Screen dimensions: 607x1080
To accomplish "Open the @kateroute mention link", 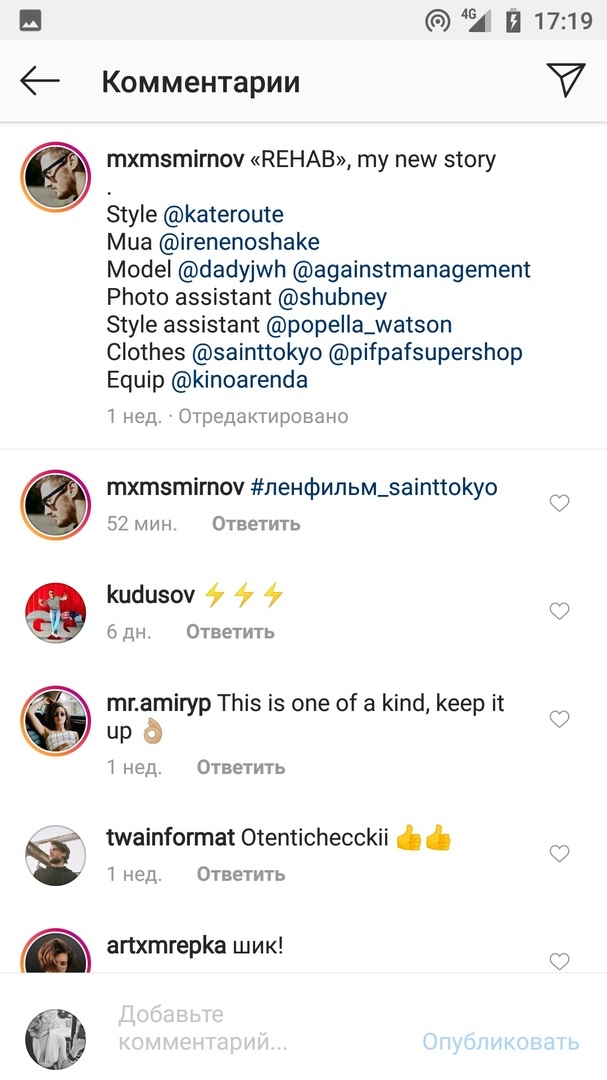I will point(223,215).
